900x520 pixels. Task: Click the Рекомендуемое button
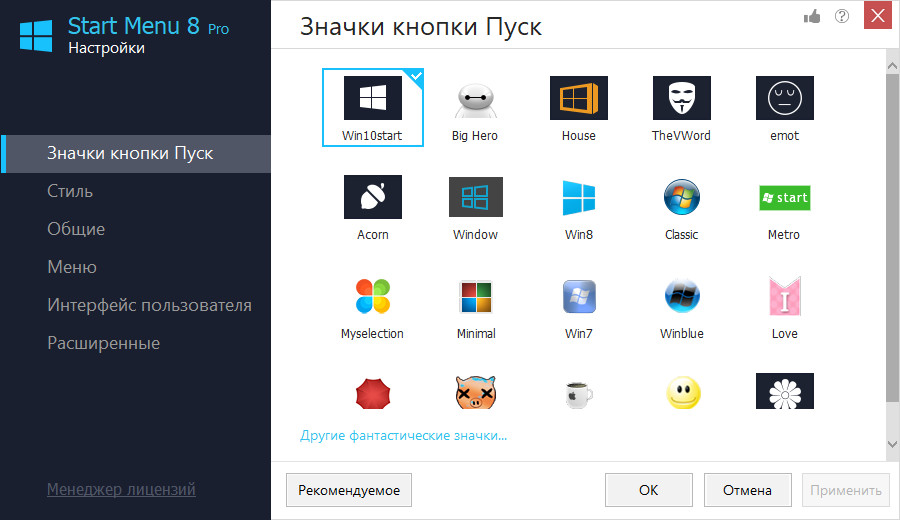click(348, 490)
